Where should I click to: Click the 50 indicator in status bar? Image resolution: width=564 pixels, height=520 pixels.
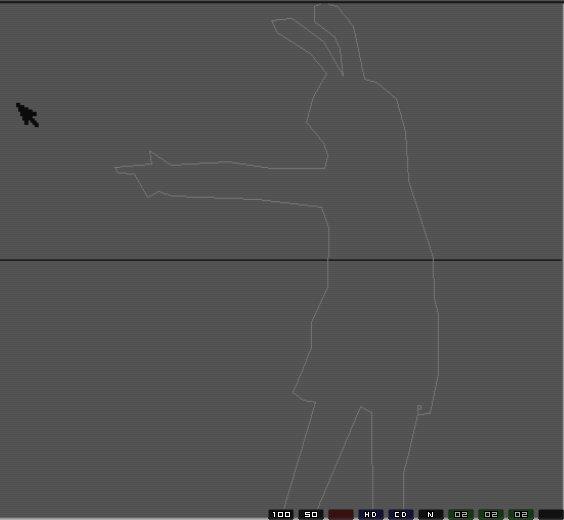pyautogui.click(x=311, y=514)
